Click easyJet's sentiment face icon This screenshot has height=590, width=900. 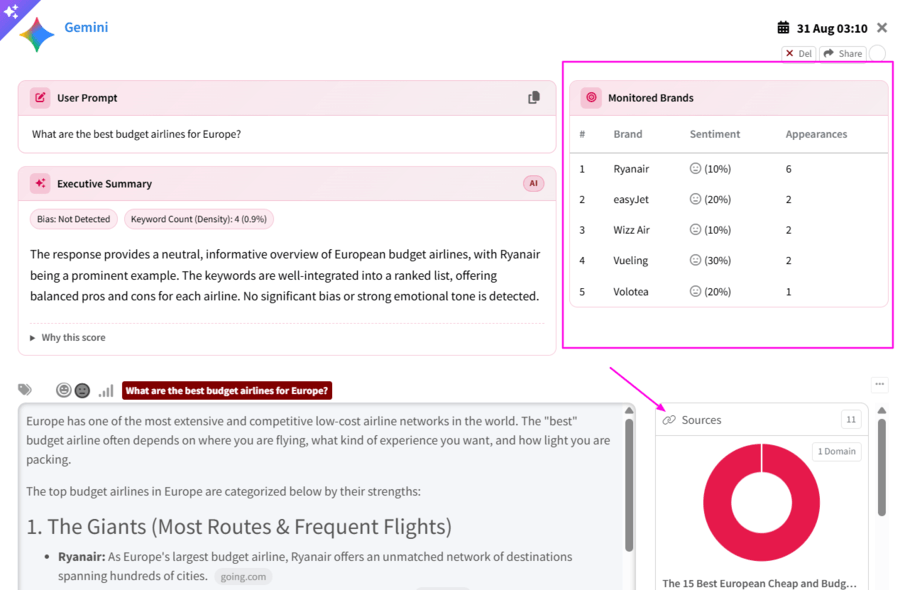(695, 199)
